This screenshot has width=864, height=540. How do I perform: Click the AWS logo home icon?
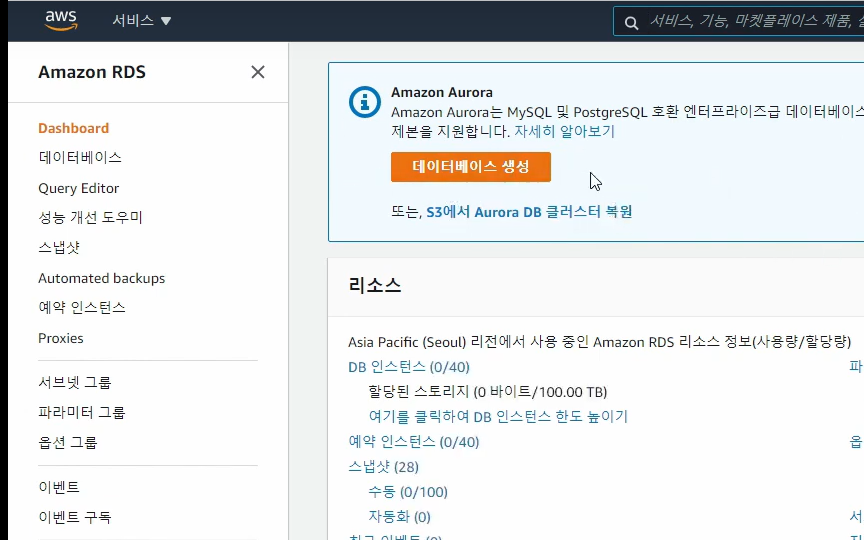(x=61, y=20)
